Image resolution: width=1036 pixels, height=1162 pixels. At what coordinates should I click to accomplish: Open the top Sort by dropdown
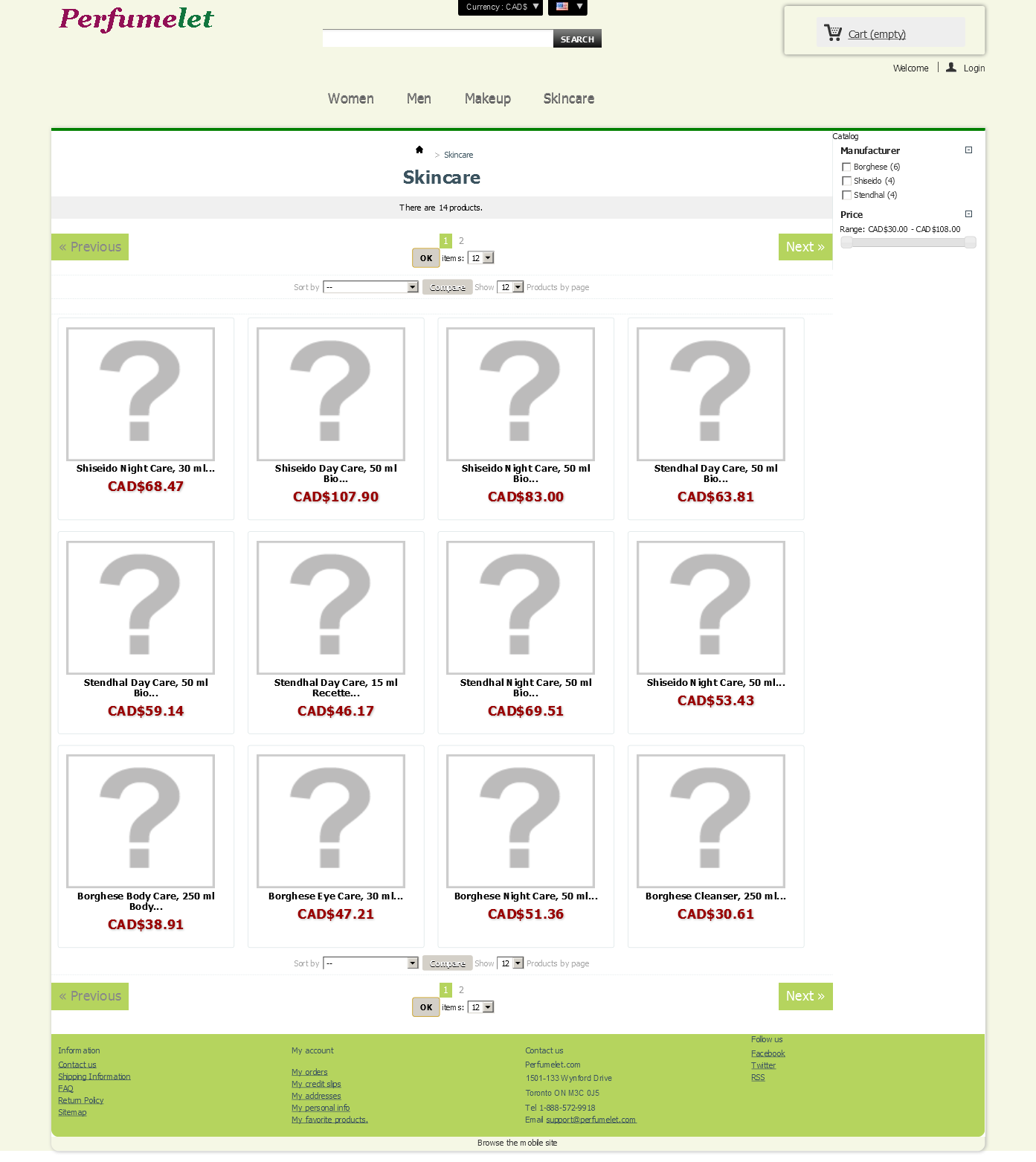point(371,287)
